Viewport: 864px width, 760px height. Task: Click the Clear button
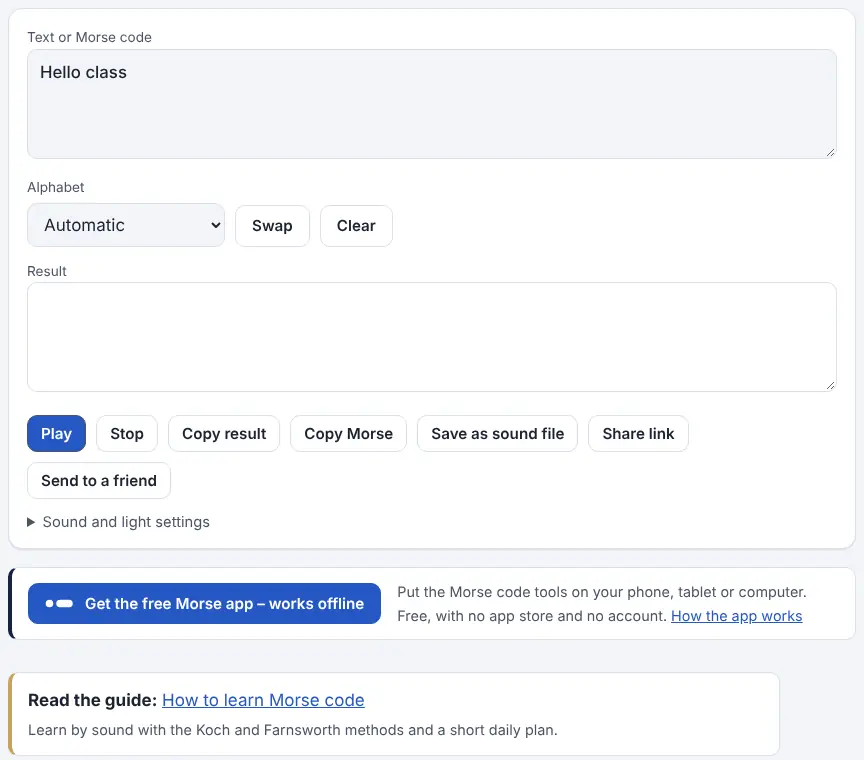[356, 226]
